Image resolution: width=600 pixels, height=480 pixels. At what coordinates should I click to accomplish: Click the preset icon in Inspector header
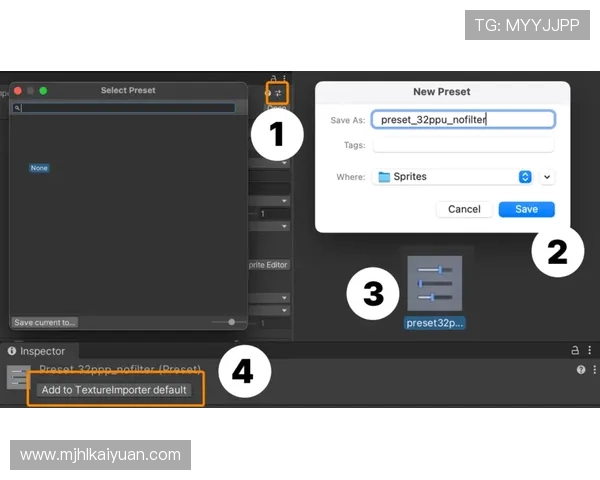[17, 377]
